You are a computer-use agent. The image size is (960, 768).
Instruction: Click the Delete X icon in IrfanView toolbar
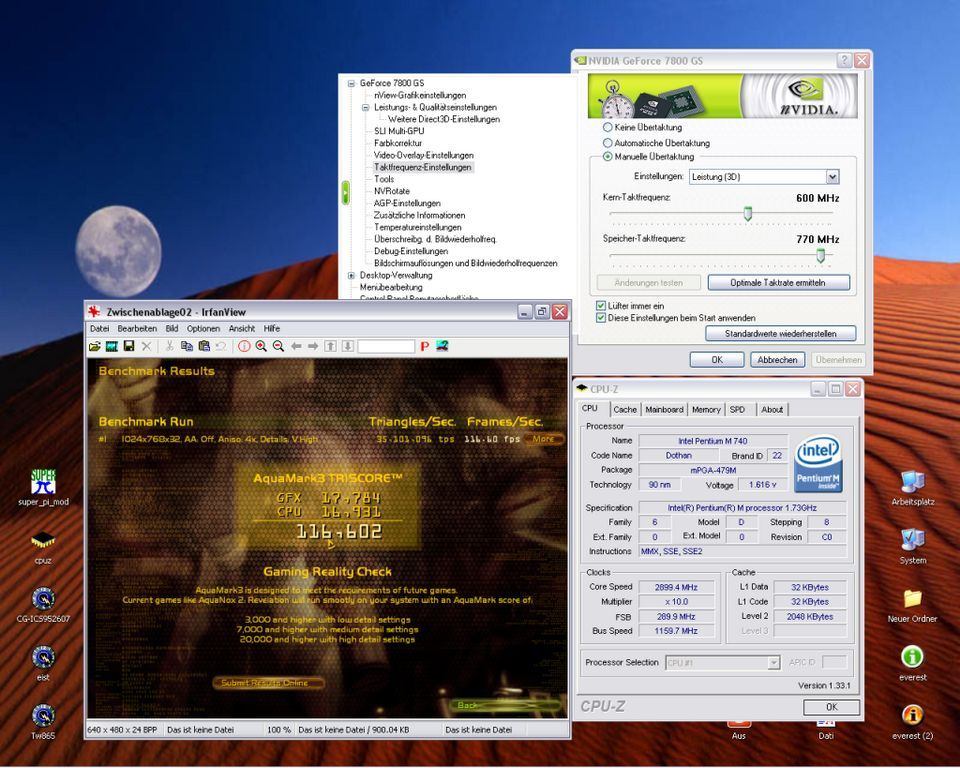click(x=146, y=347)
